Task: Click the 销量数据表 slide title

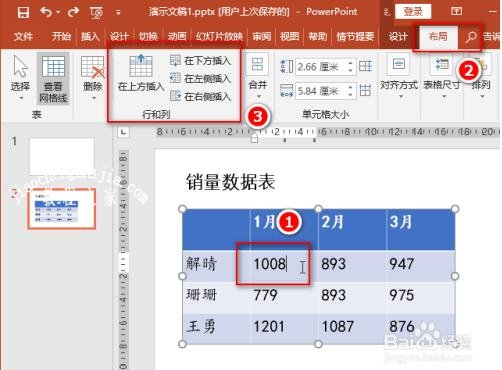Action: (231, 182)
